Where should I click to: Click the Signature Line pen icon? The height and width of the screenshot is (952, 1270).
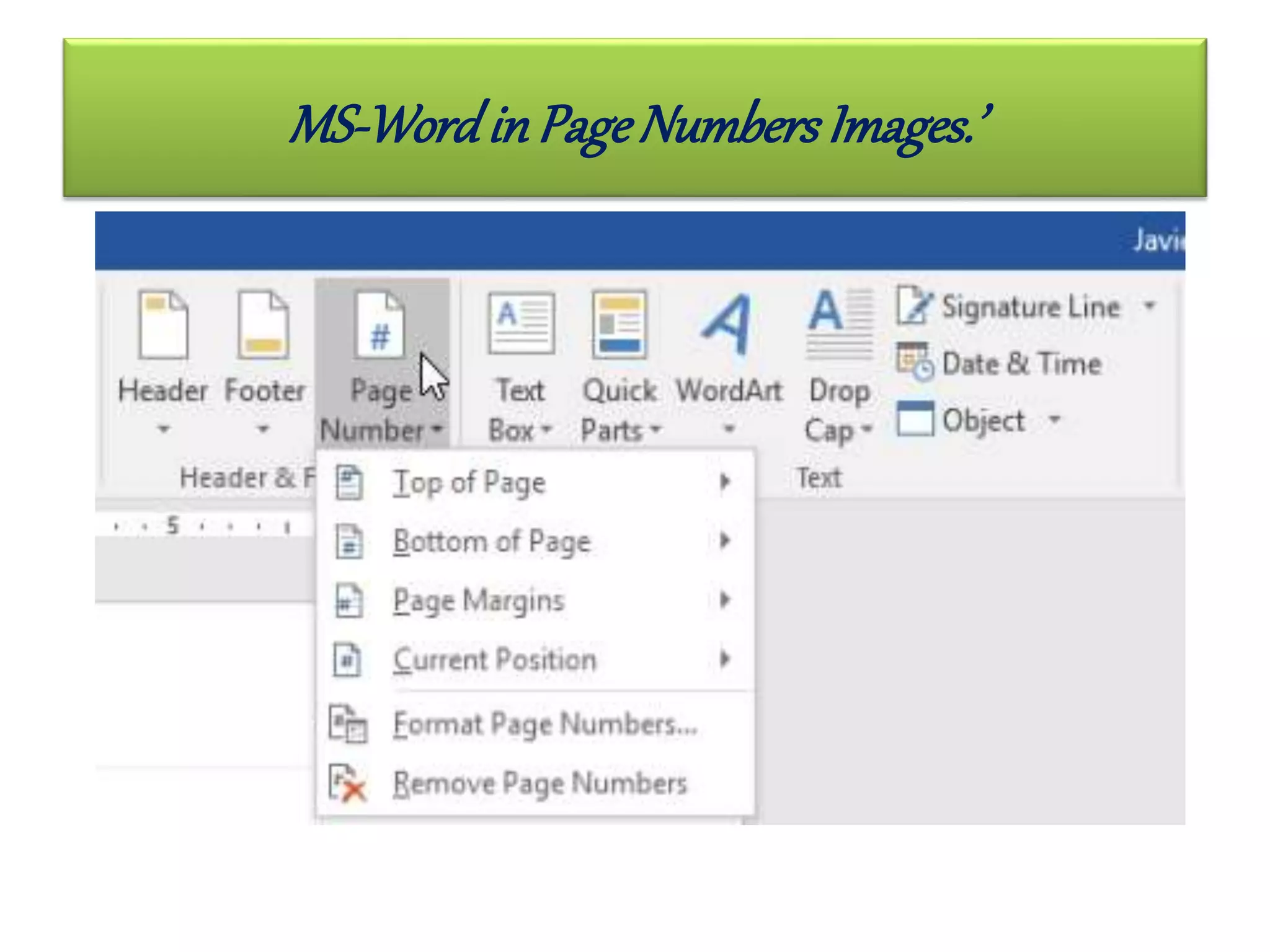[x=915, y=306]
